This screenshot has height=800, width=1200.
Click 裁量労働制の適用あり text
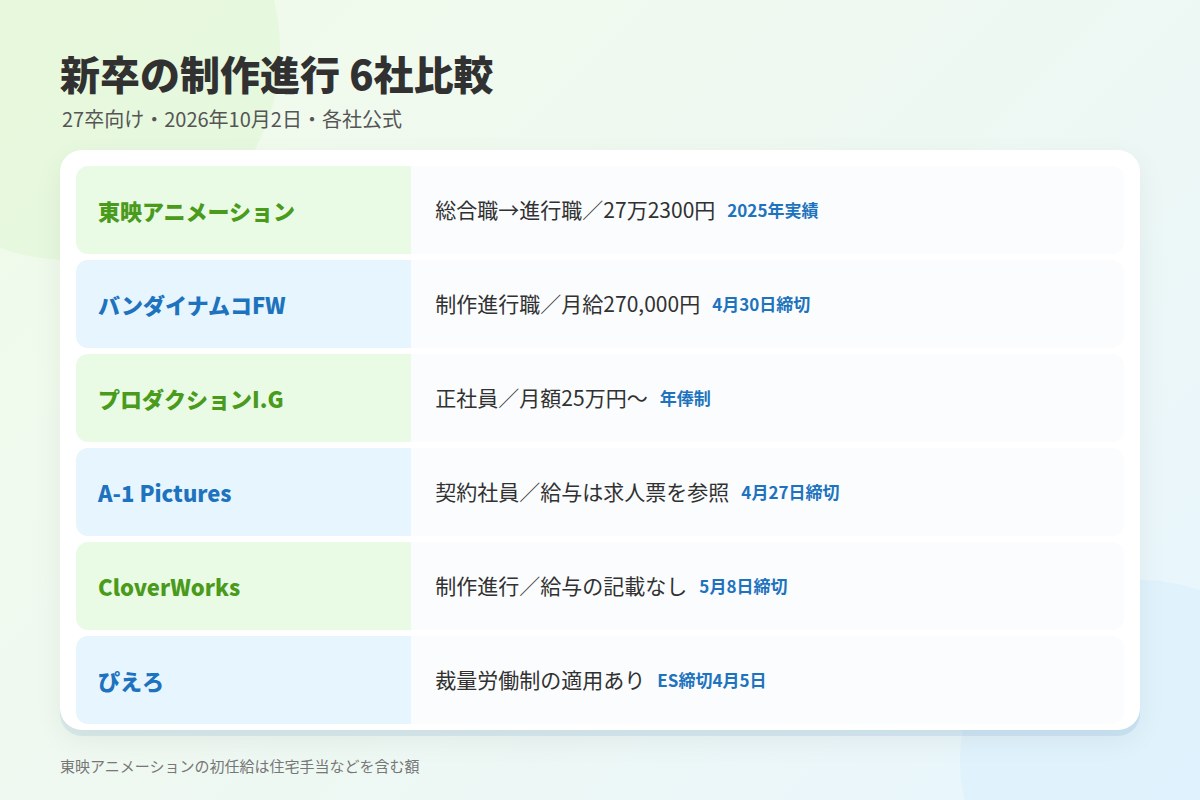click(x=540, y=682)
